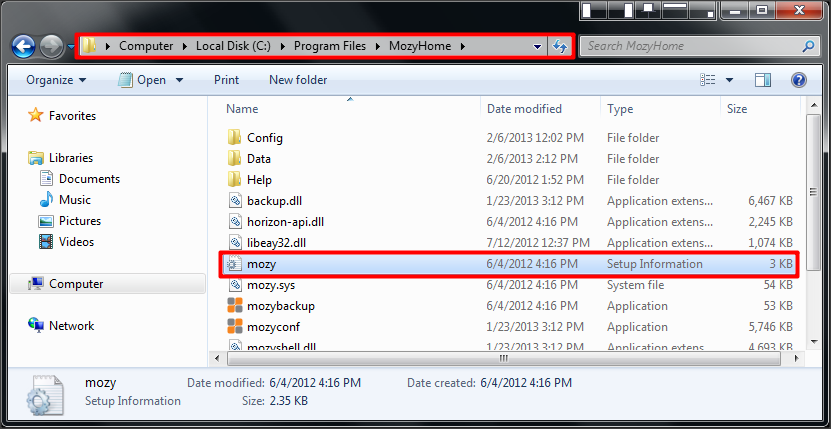Open the Organize dropdown menu
The image size is (831, 429).
56,80
